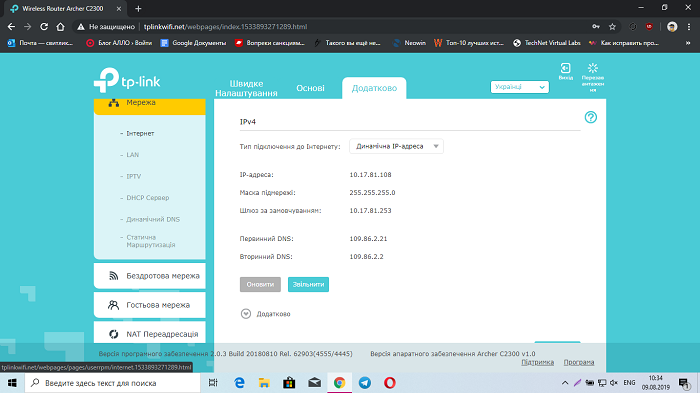This screenshot has height=393, width=700.
Task: Open the Підтримка link
Action: tap(538, 362)
